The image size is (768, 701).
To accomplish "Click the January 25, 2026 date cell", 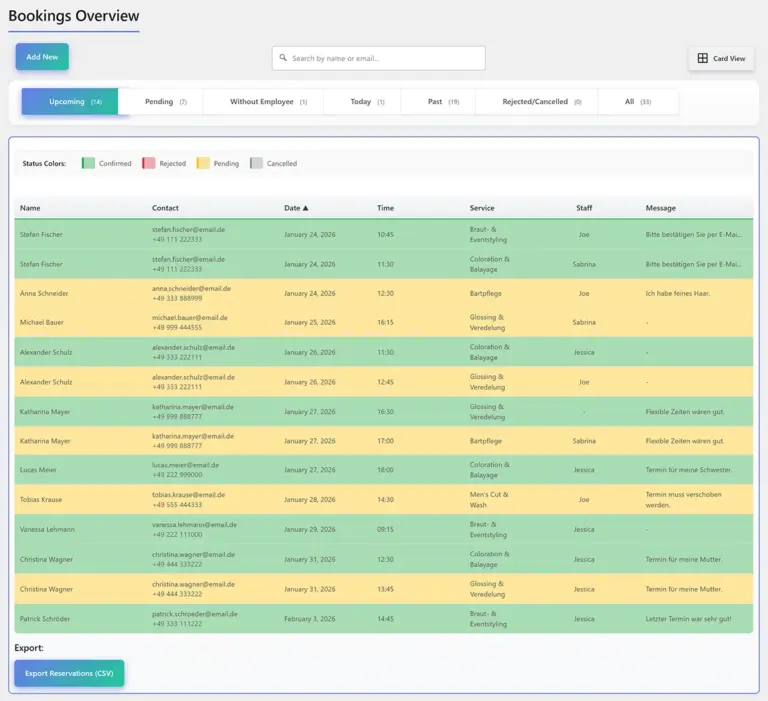I will (x=310, y=322).
